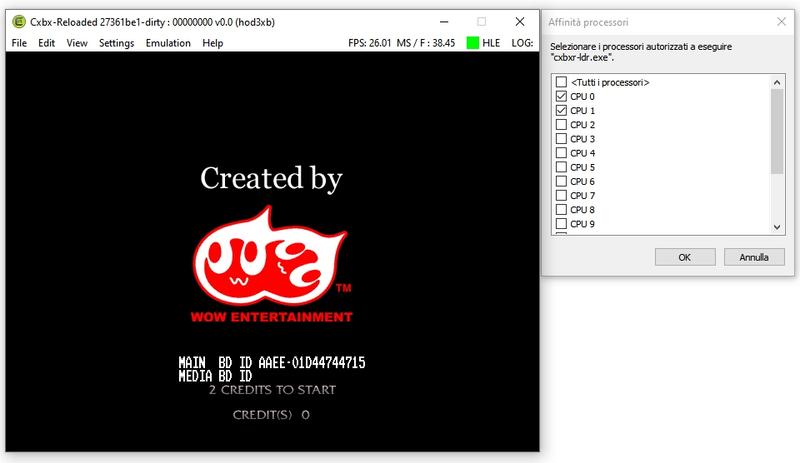Click the 'Created by' text in game
800x463 pixels.
[271, 178]
